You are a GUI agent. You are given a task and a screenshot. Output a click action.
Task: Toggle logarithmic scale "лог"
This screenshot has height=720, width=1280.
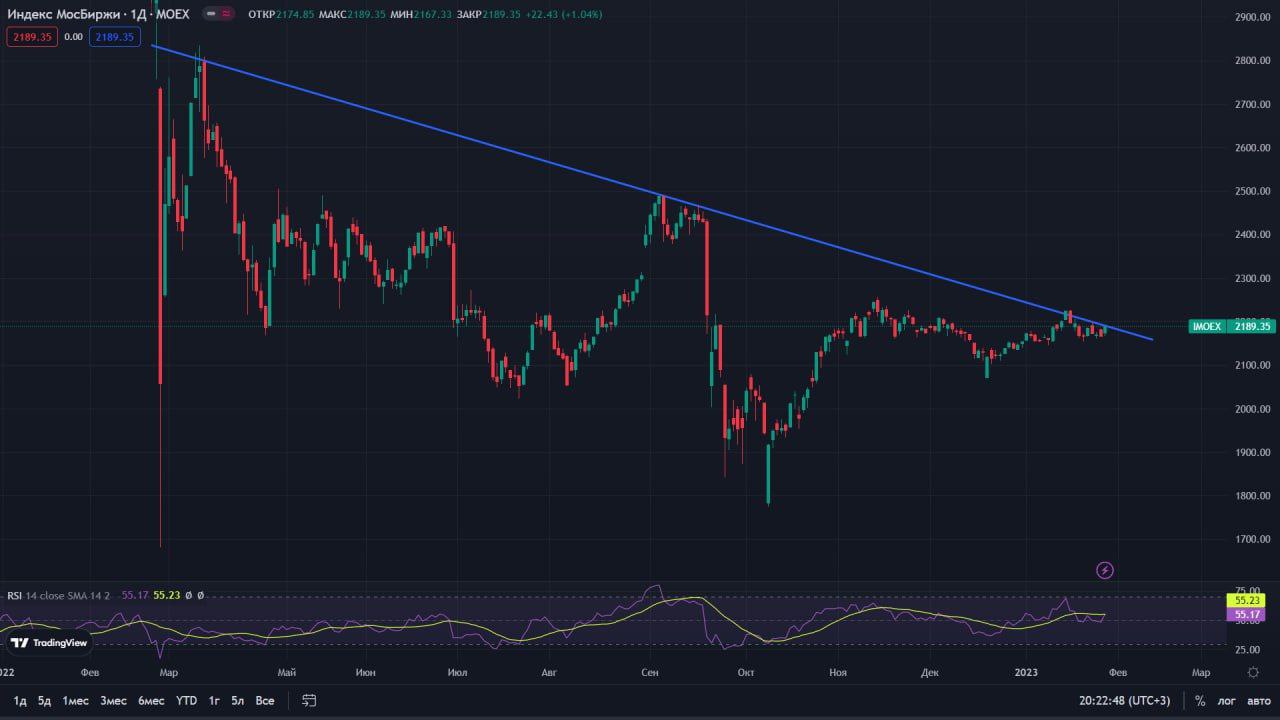click(x=1227, y=701)
